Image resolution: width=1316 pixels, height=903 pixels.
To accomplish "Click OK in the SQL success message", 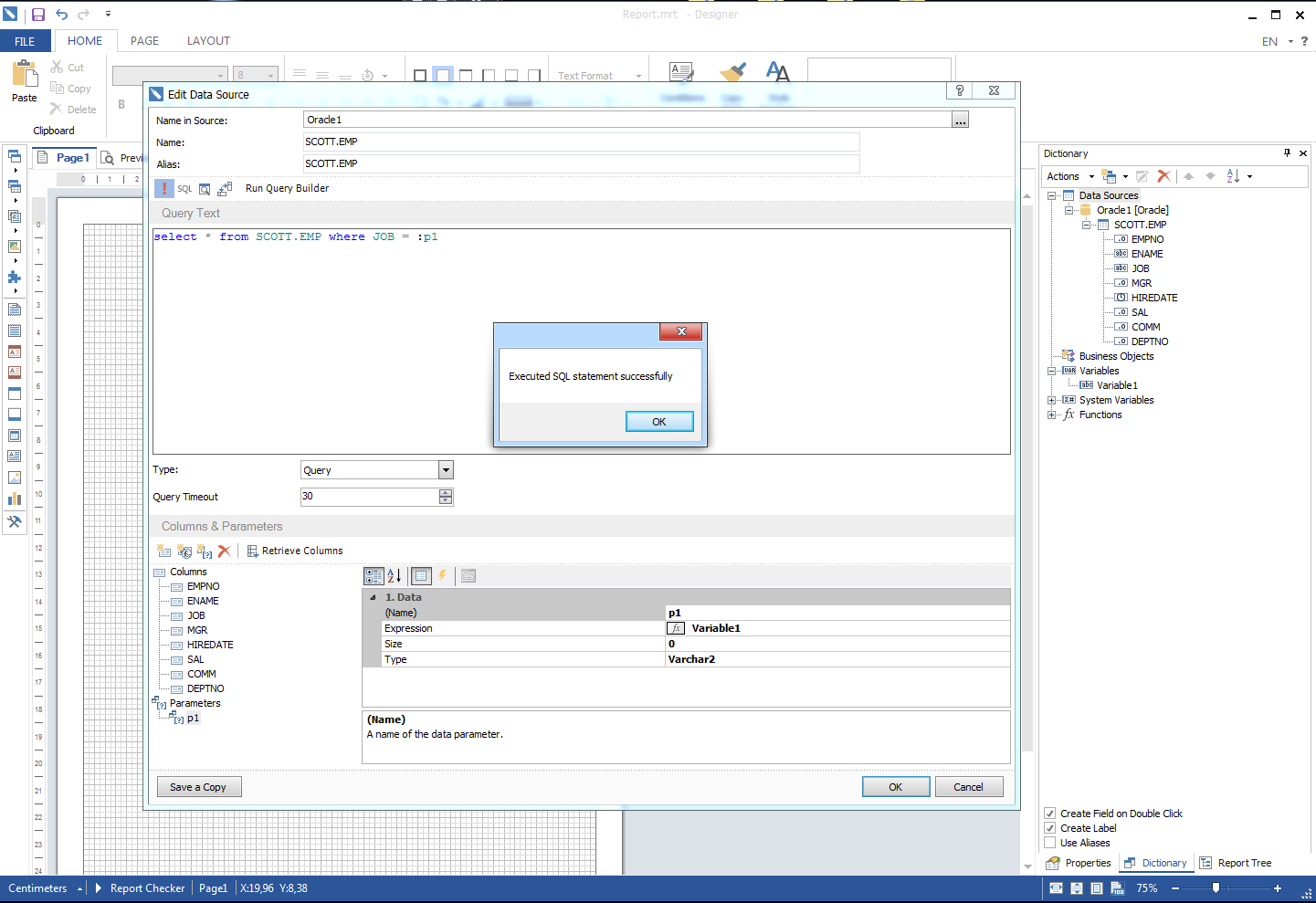I will [x=659, y=422].
